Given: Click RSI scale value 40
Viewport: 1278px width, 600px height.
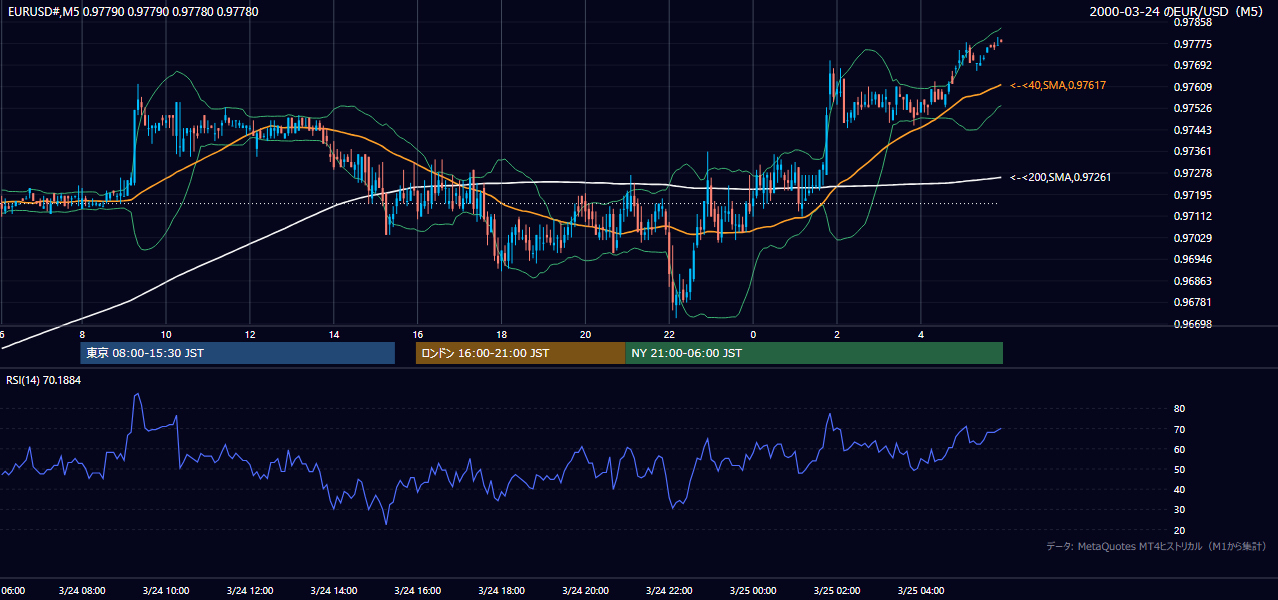Looking at the screenshot, I should tap(1179, 489).
